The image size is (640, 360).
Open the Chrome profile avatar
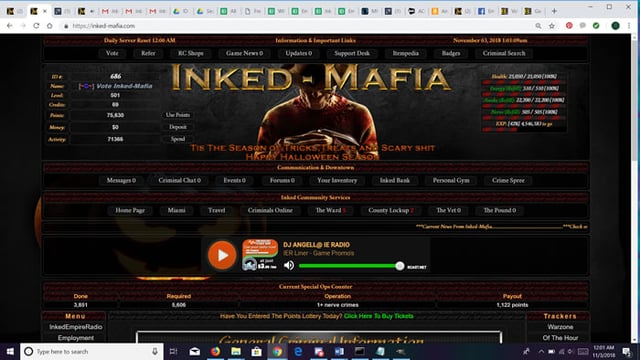coord(616,26)
